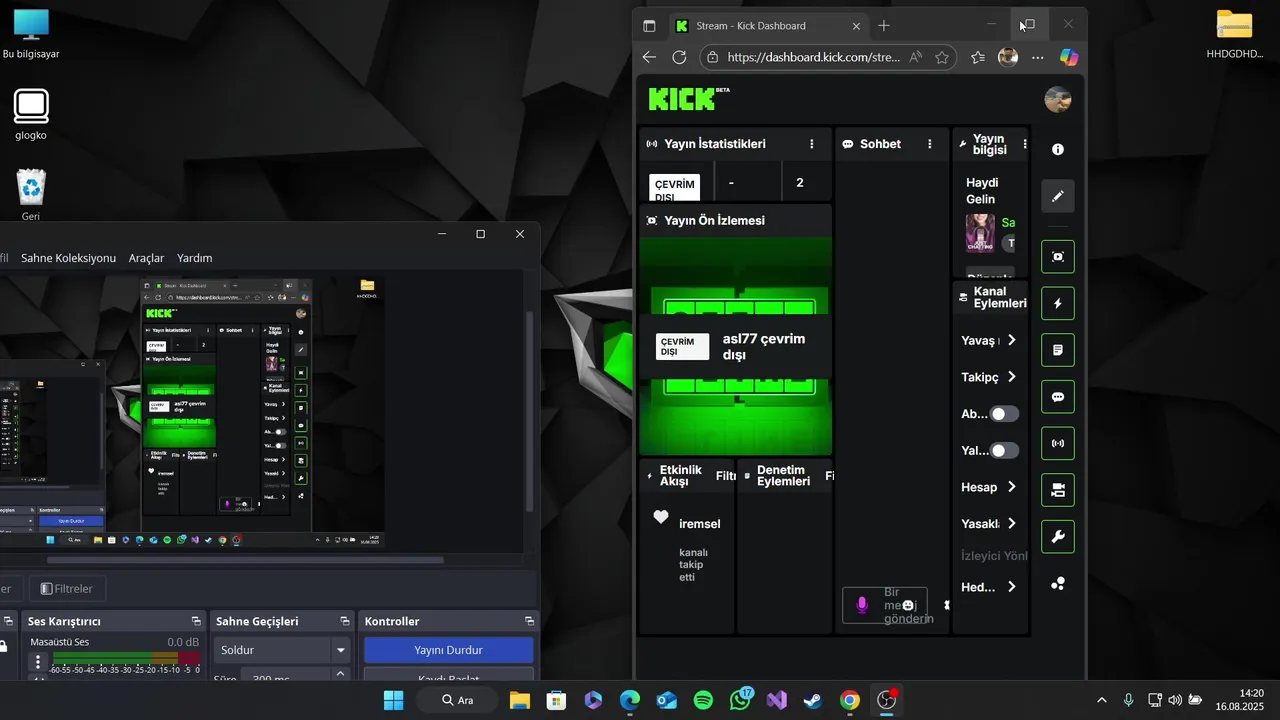This screenshot has width=1280, height=720.
Task: Open Spotify from the taskbar
Action: click(703, 700)
